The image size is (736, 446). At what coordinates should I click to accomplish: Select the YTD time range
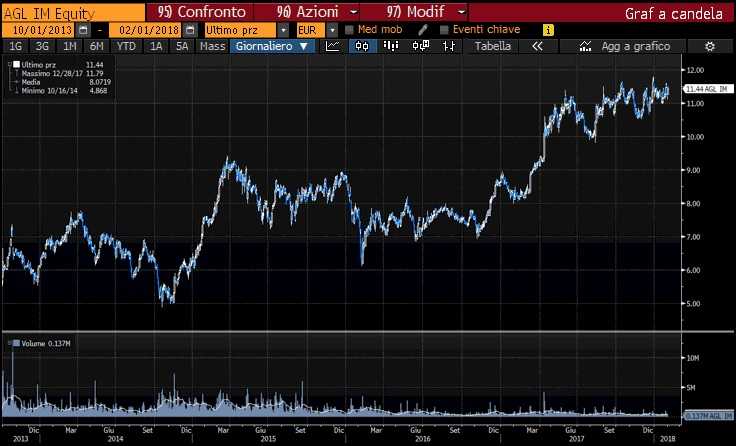coord(126,46)
